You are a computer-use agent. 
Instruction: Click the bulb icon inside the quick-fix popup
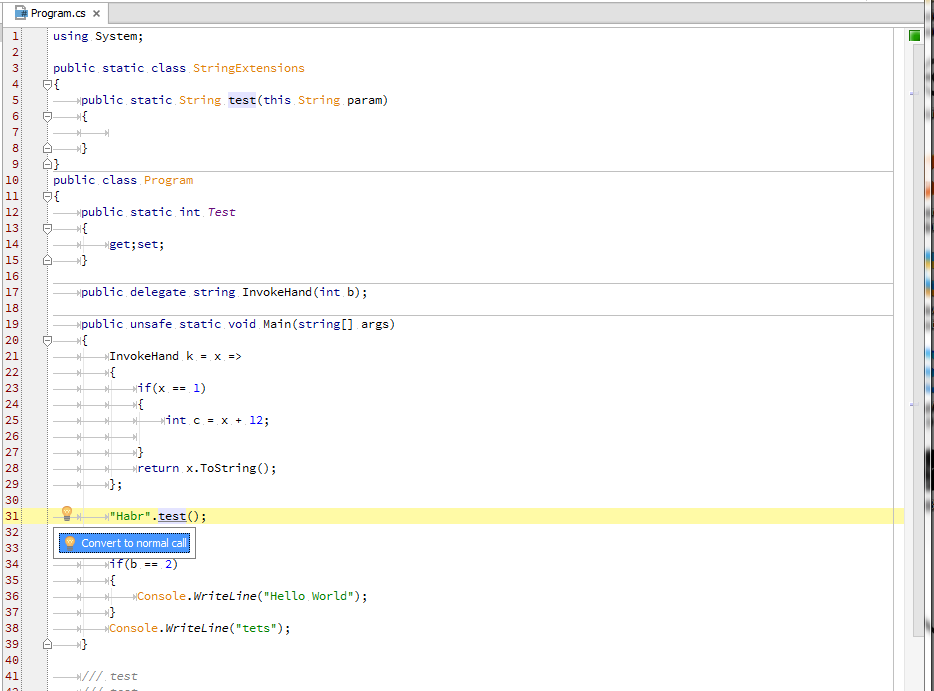click(x=70, y=543)
